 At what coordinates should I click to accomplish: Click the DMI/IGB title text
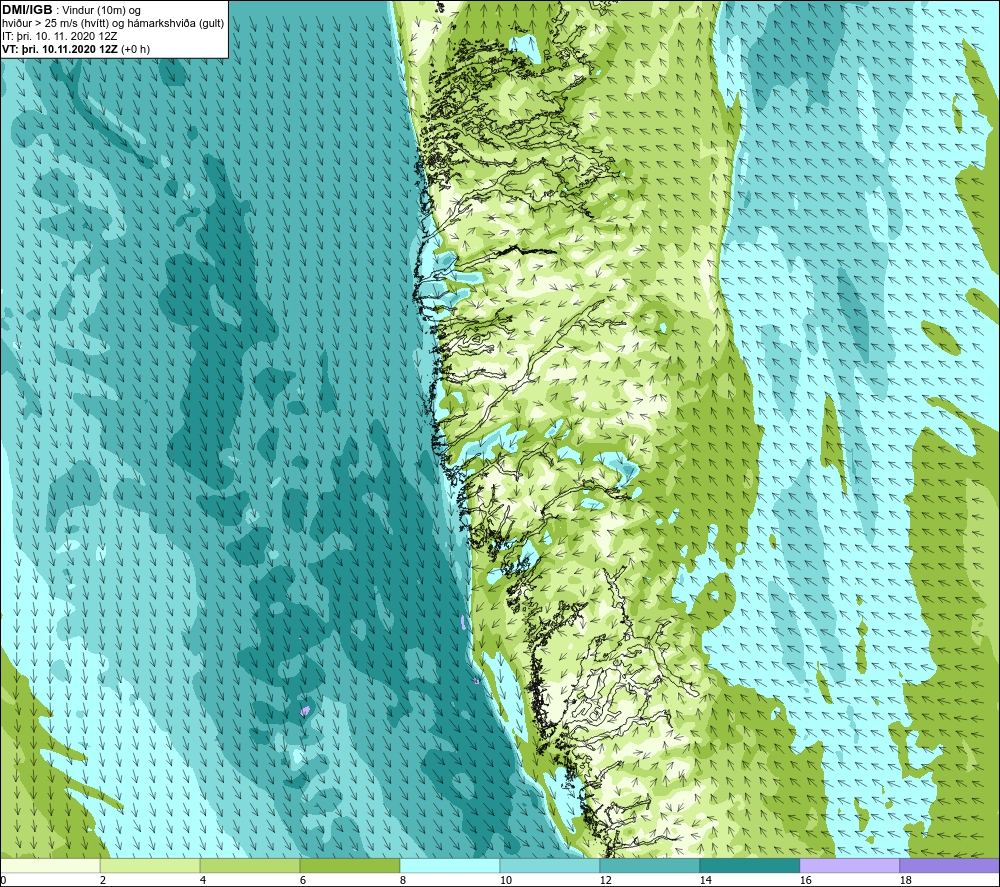[27, 10]
